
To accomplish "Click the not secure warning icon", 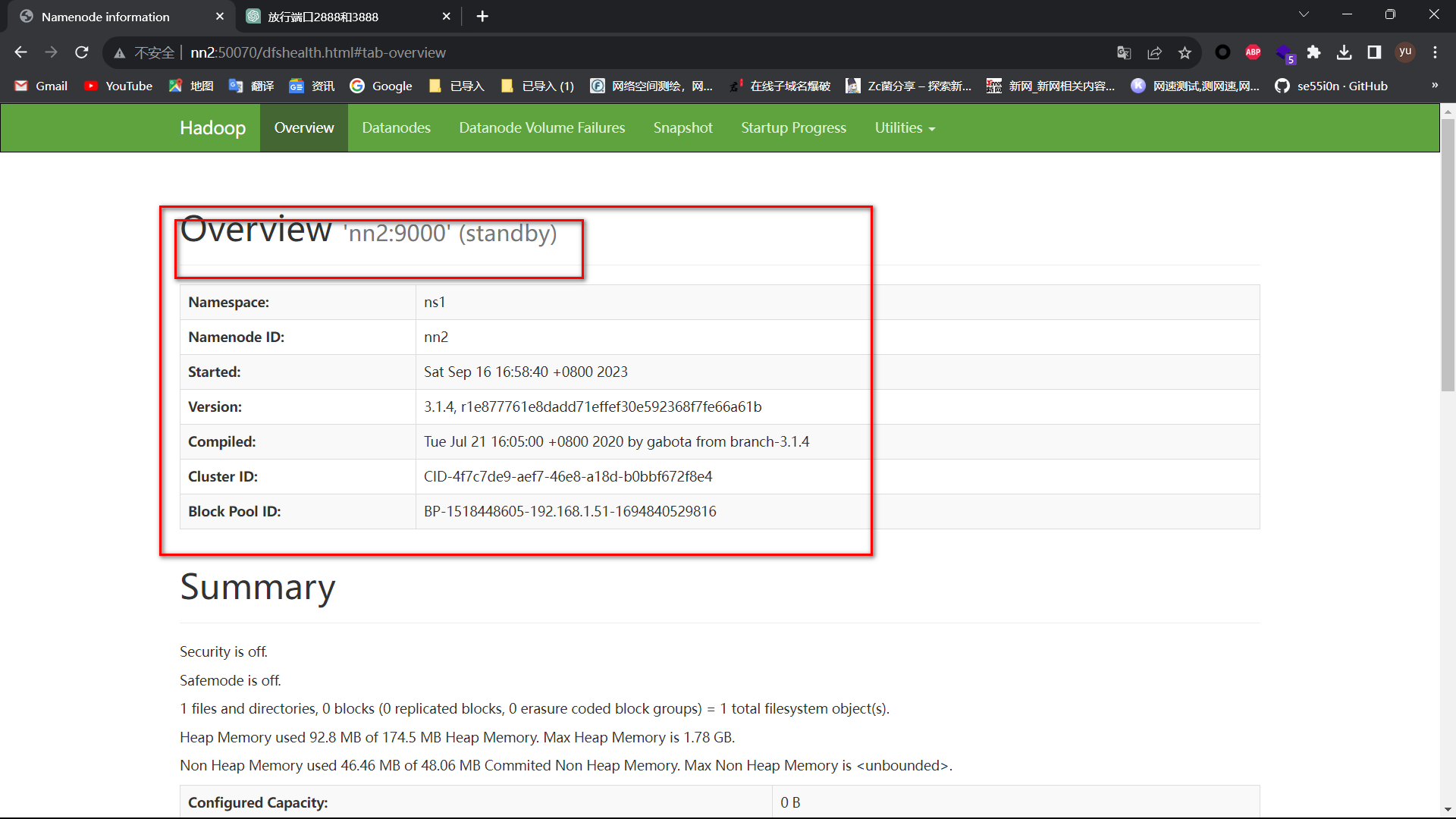I will 120,52.
